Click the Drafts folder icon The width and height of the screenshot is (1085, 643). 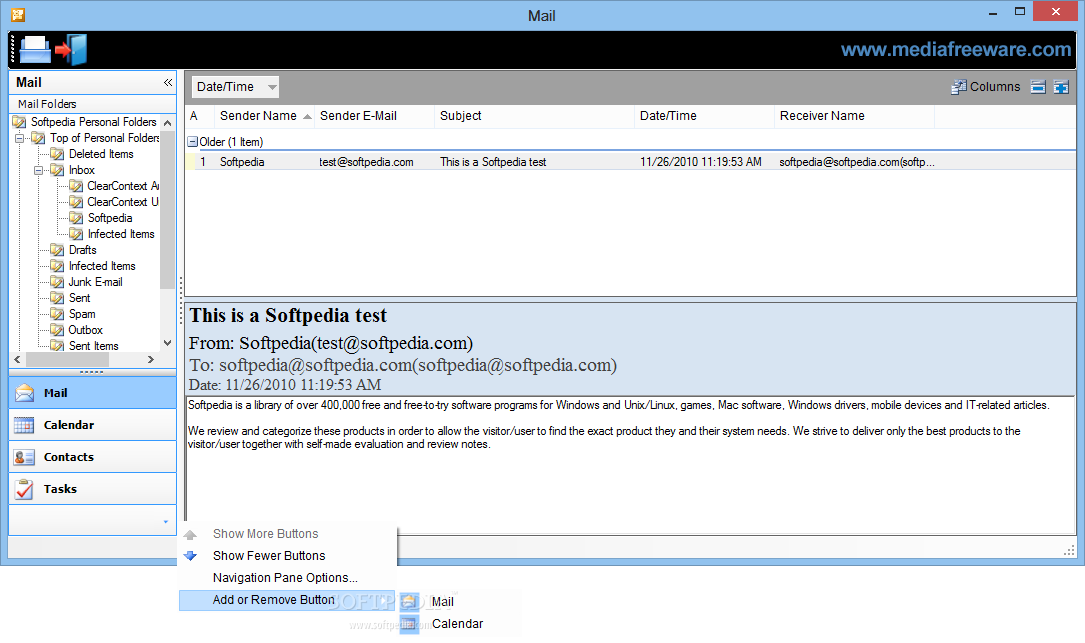57,250
